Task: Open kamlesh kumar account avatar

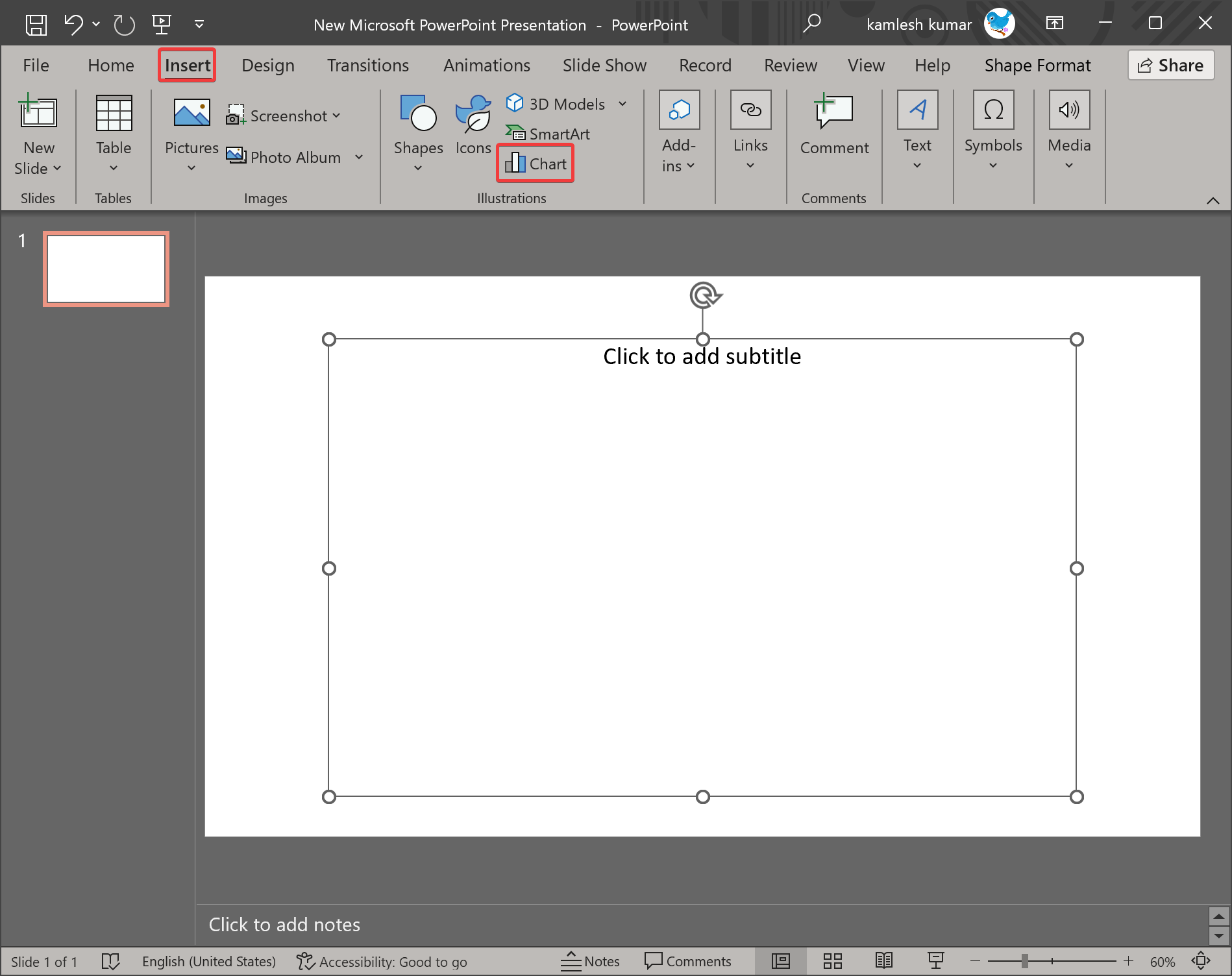Action: [999, 24]
